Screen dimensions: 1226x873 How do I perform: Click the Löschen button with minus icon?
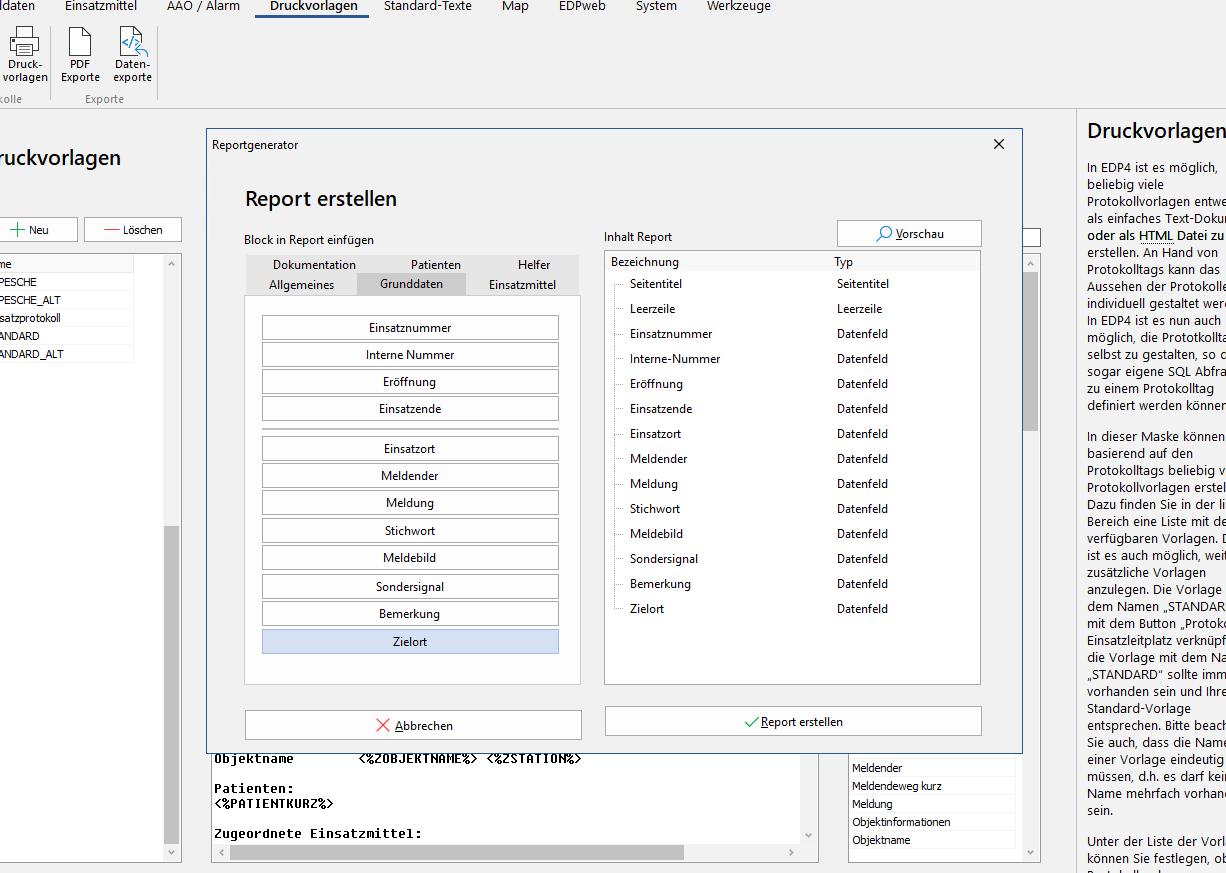coord(133,230)
